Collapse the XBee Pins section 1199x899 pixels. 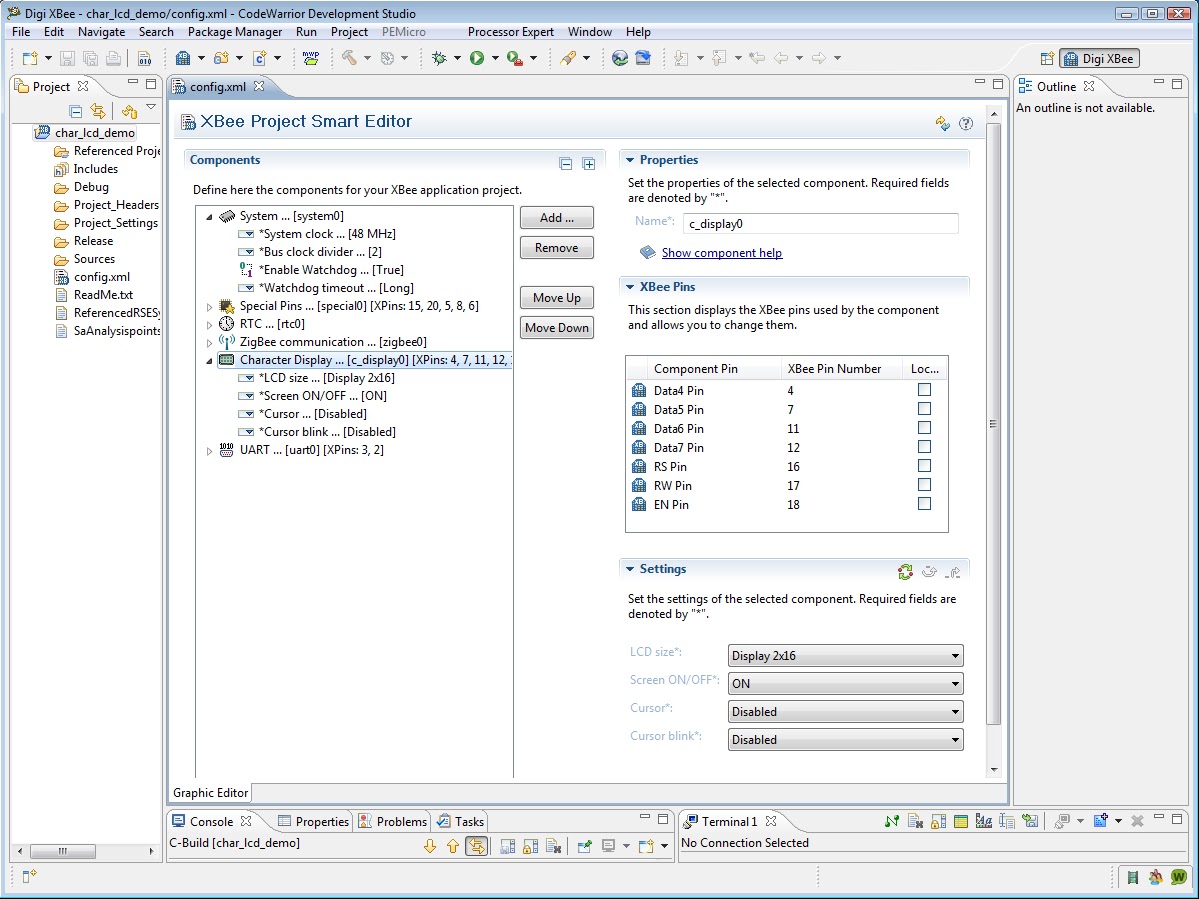630,287
